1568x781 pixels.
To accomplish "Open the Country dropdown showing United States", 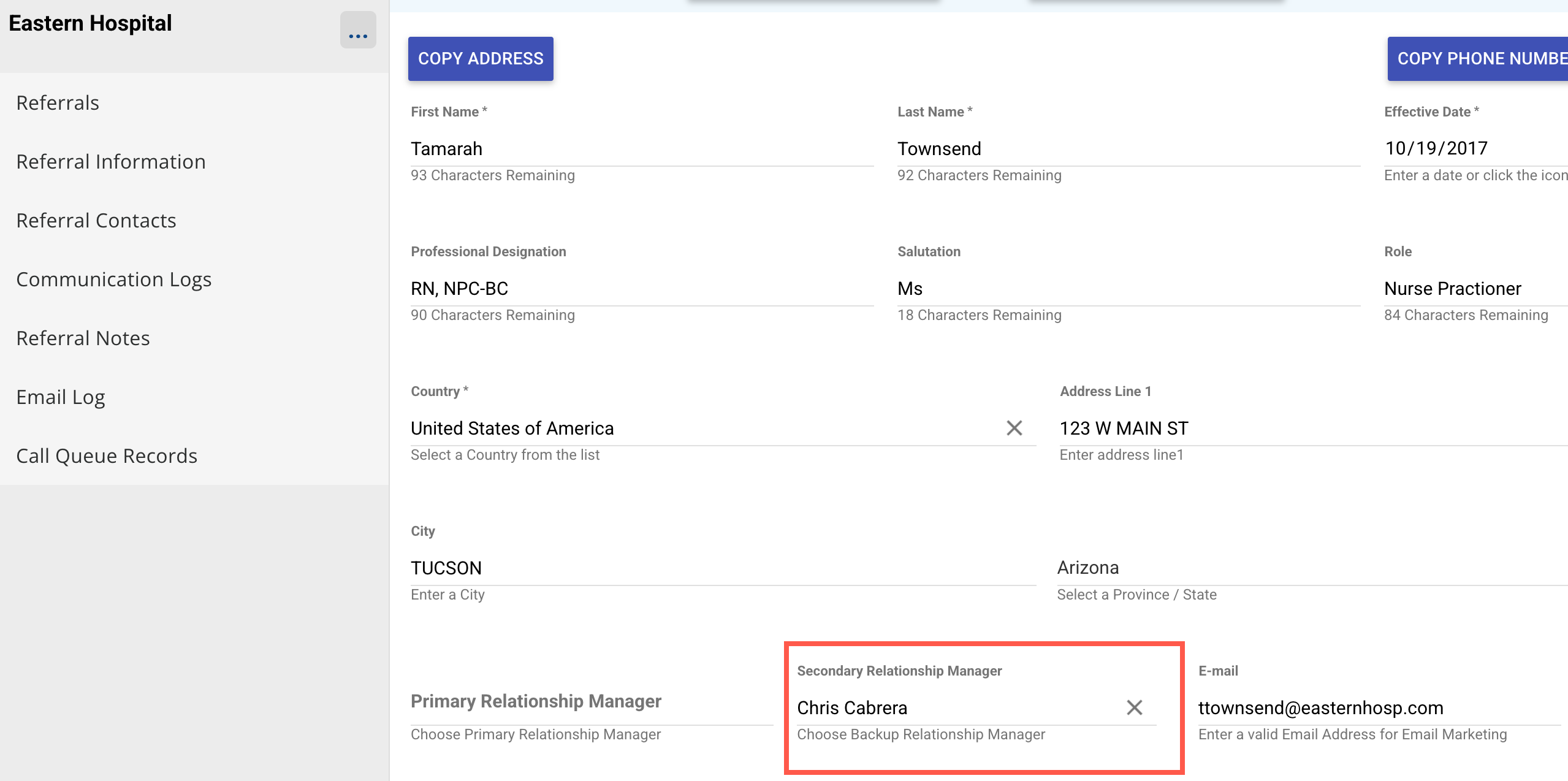I will point(699,429).
